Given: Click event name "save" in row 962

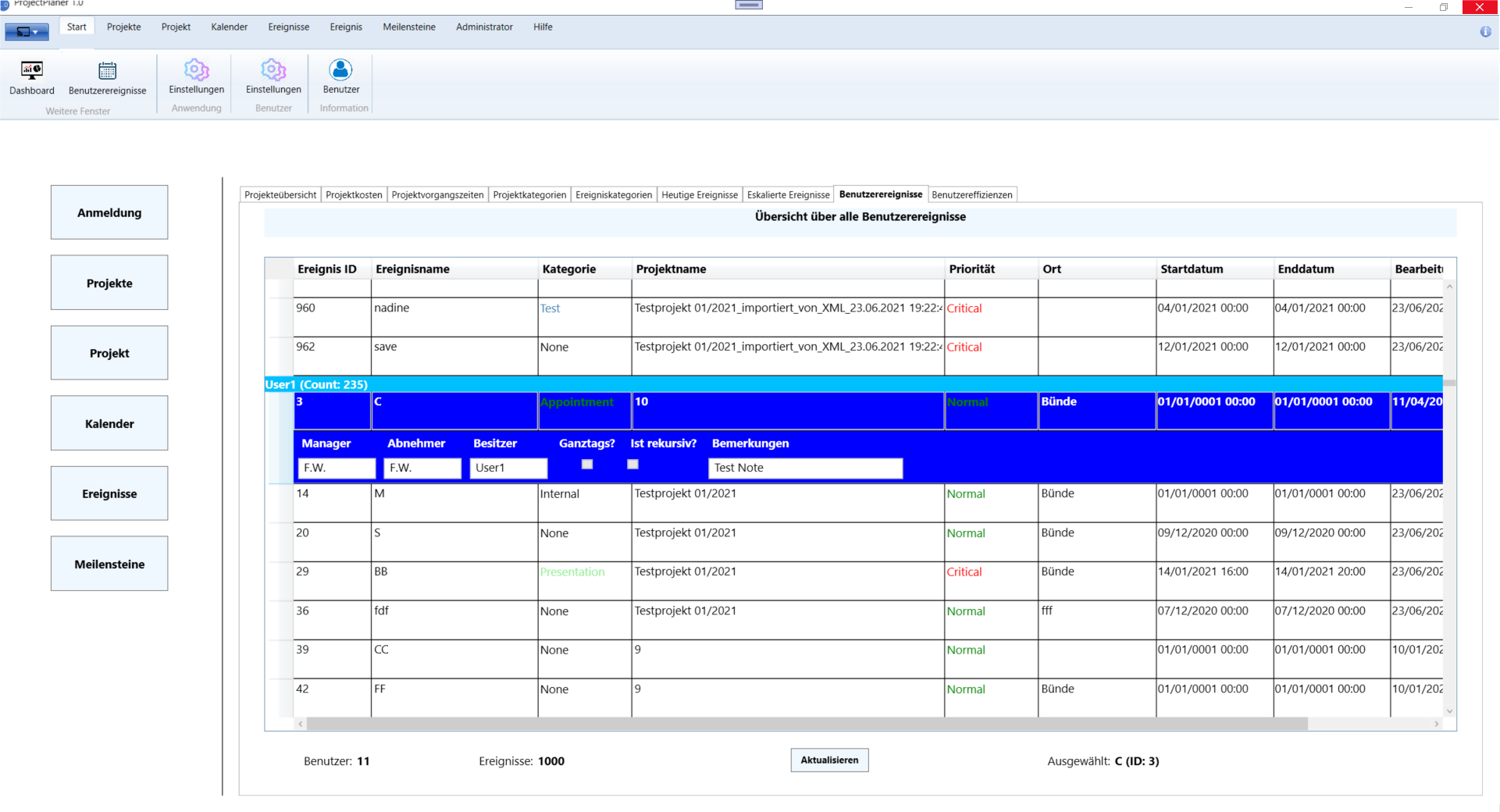Looking at the screenshot, I should (x=385, y=347).
